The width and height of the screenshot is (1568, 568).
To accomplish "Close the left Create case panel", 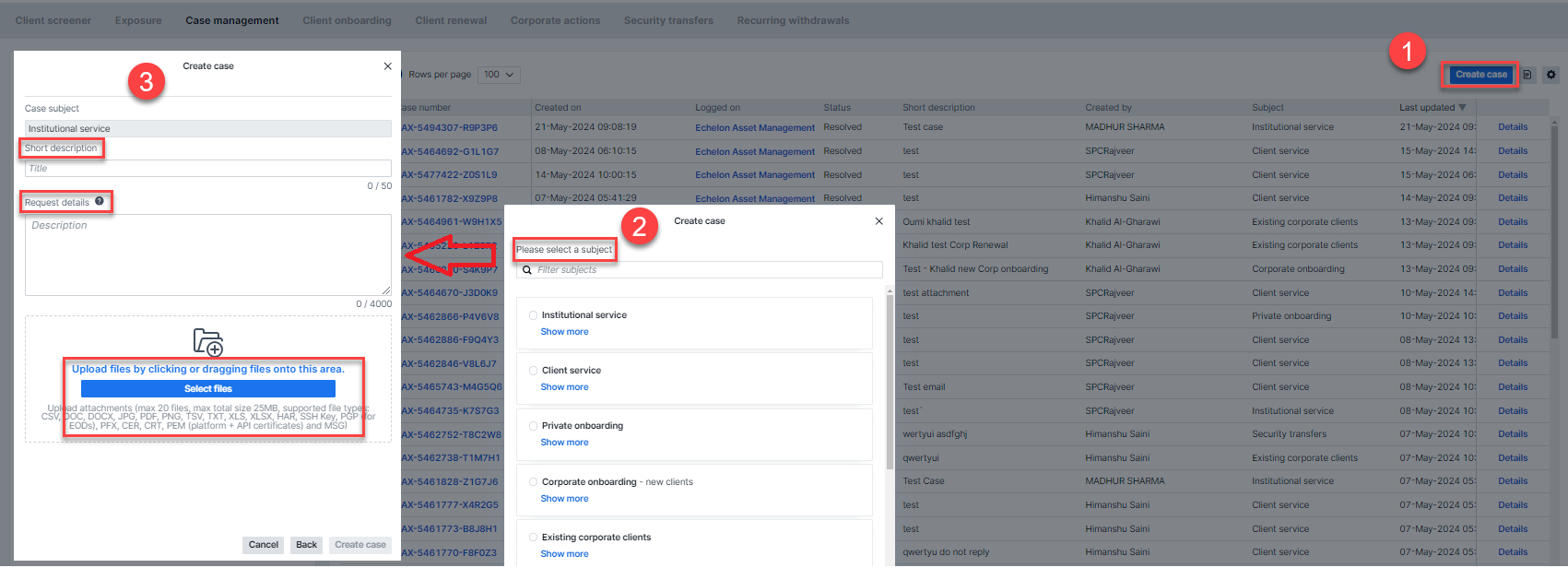I will pyautogui.click(x=387, y=66).
